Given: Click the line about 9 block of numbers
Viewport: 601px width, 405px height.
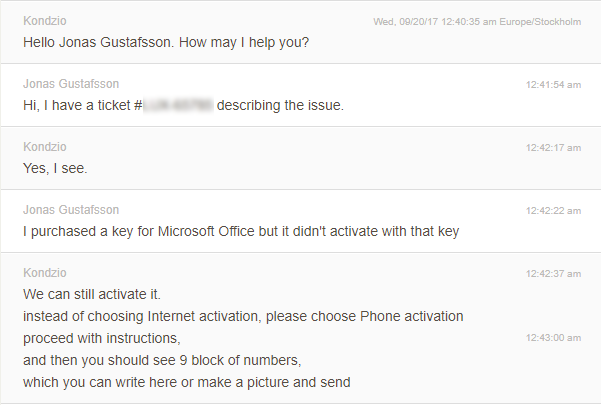Looking at the screenshot, I should [x=161, y=360].
